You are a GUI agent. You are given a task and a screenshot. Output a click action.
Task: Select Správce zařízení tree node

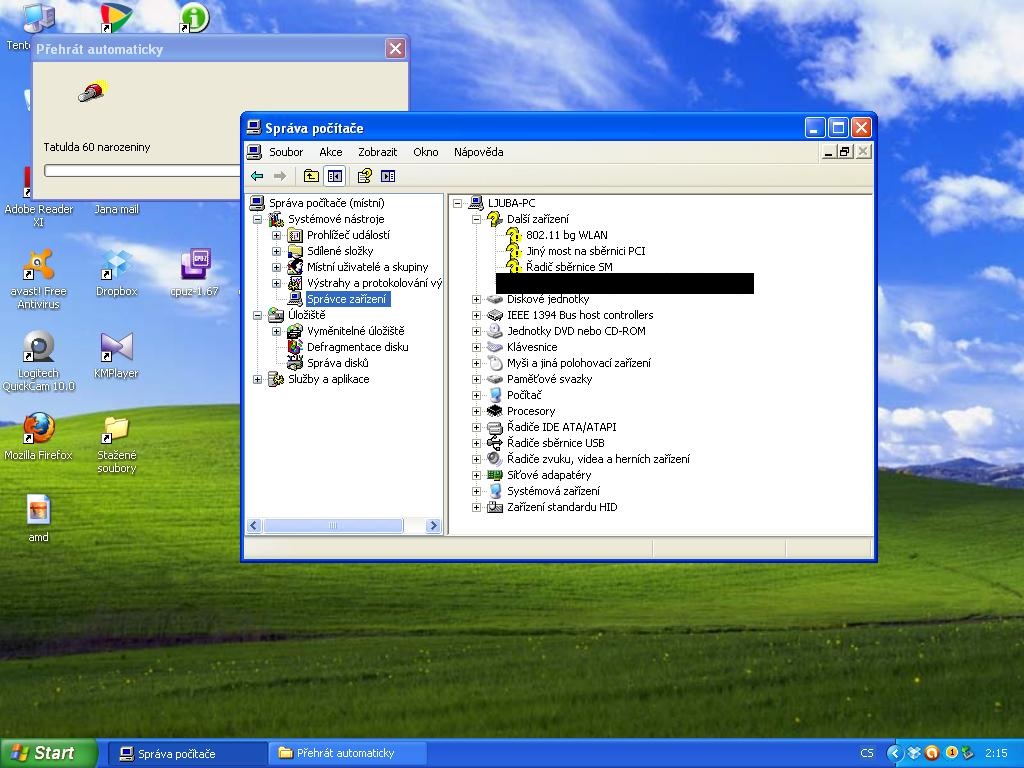click(x=347, y=299)
